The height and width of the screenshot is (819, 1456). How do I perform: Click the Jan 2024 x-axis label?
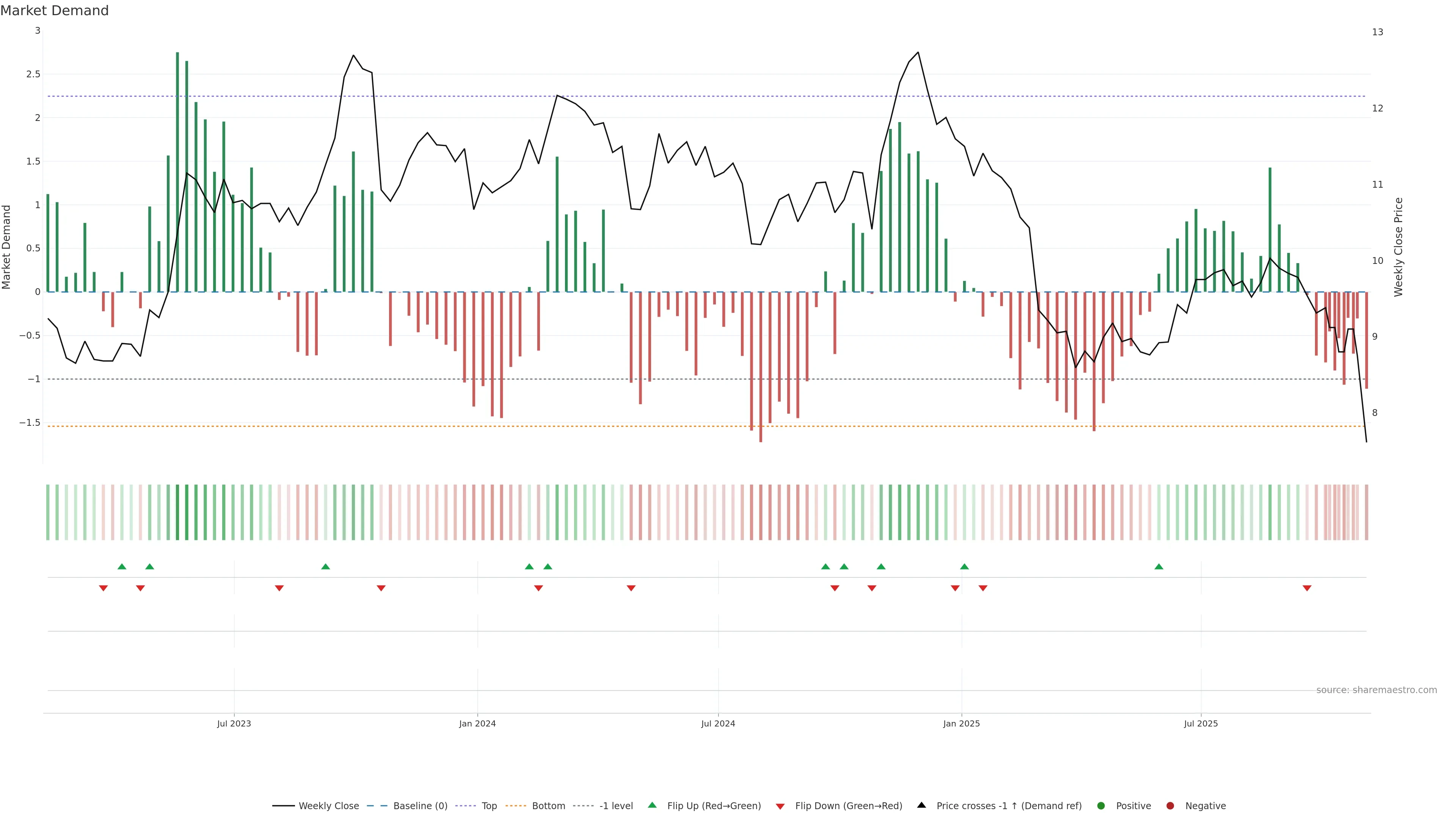click(x=477, y=723)
